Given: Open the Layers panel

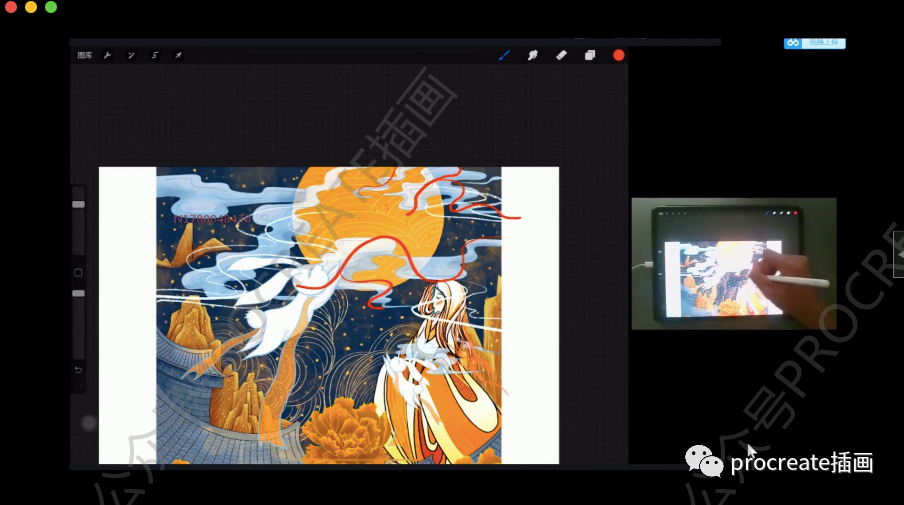Looking at the screenshot, I should pyautogui.click(x=590, y=55).
